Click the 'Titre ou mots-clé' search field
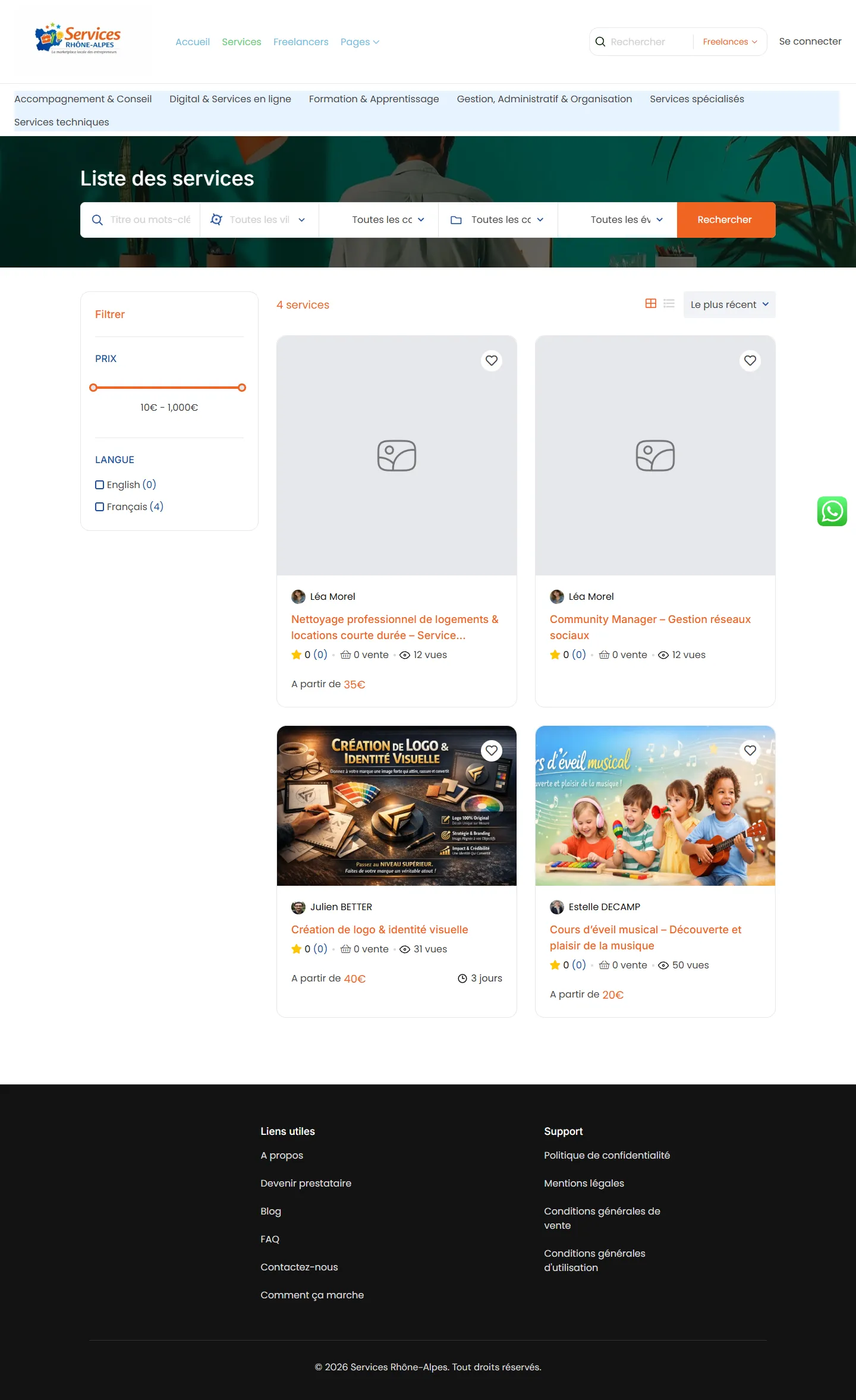This screenshot has height=1400, width=856. [150, 220]
